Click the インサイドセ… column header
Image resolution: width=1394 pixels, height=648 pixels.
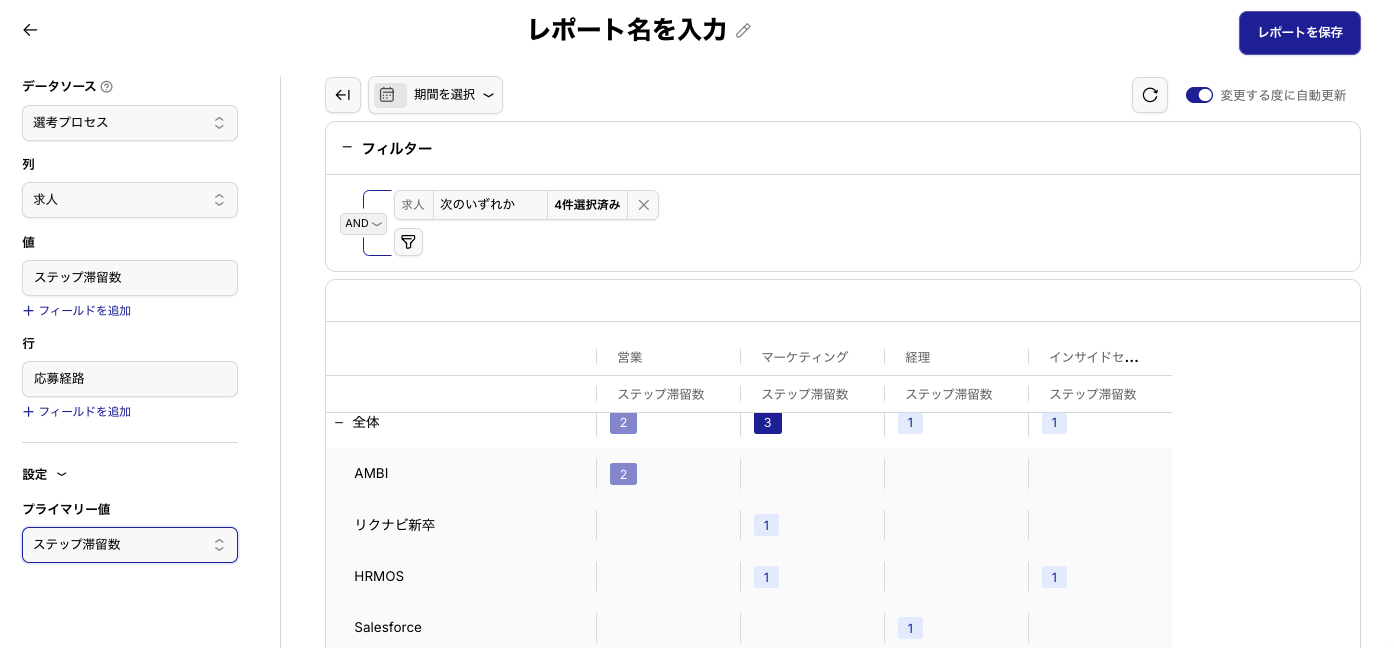[x=1094, y=357]
